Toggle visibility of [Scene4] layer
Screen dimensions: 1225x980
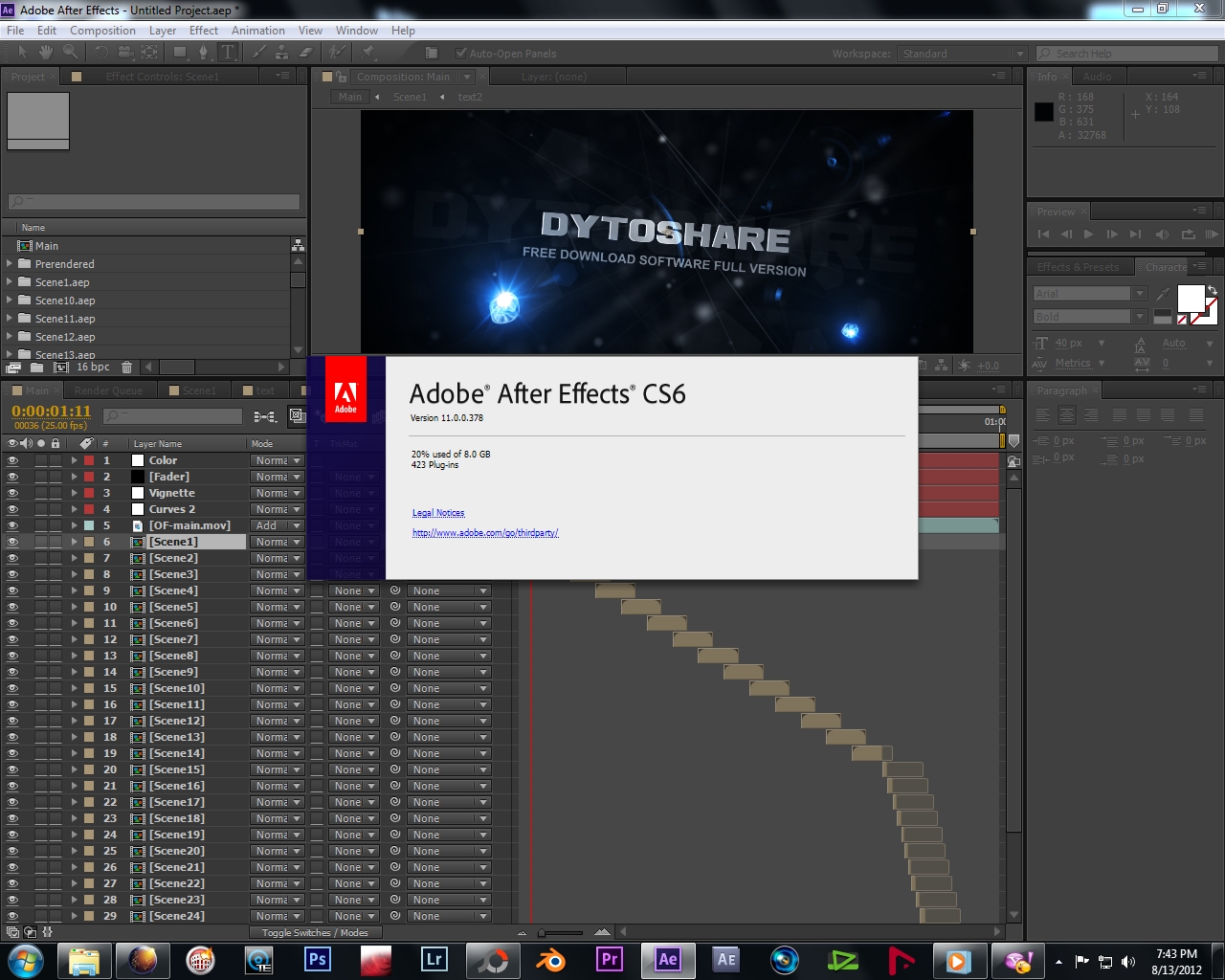(12, 590)
